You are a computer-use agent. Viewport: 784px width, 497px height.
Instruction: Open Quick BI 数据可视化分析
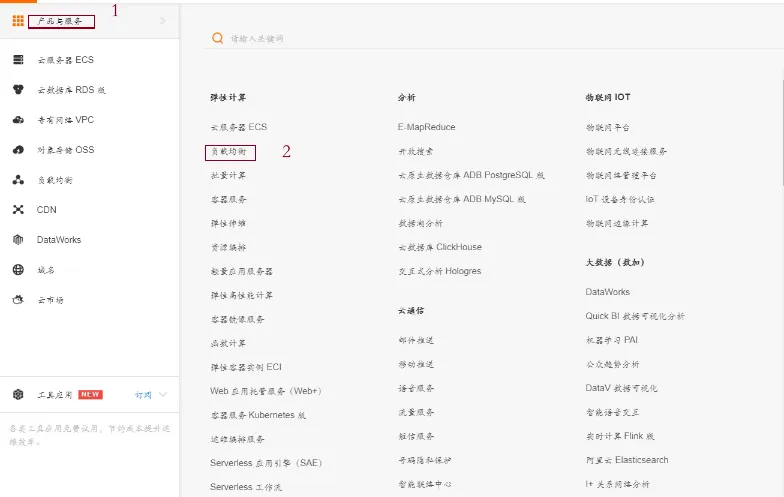[x=635, y=316]
